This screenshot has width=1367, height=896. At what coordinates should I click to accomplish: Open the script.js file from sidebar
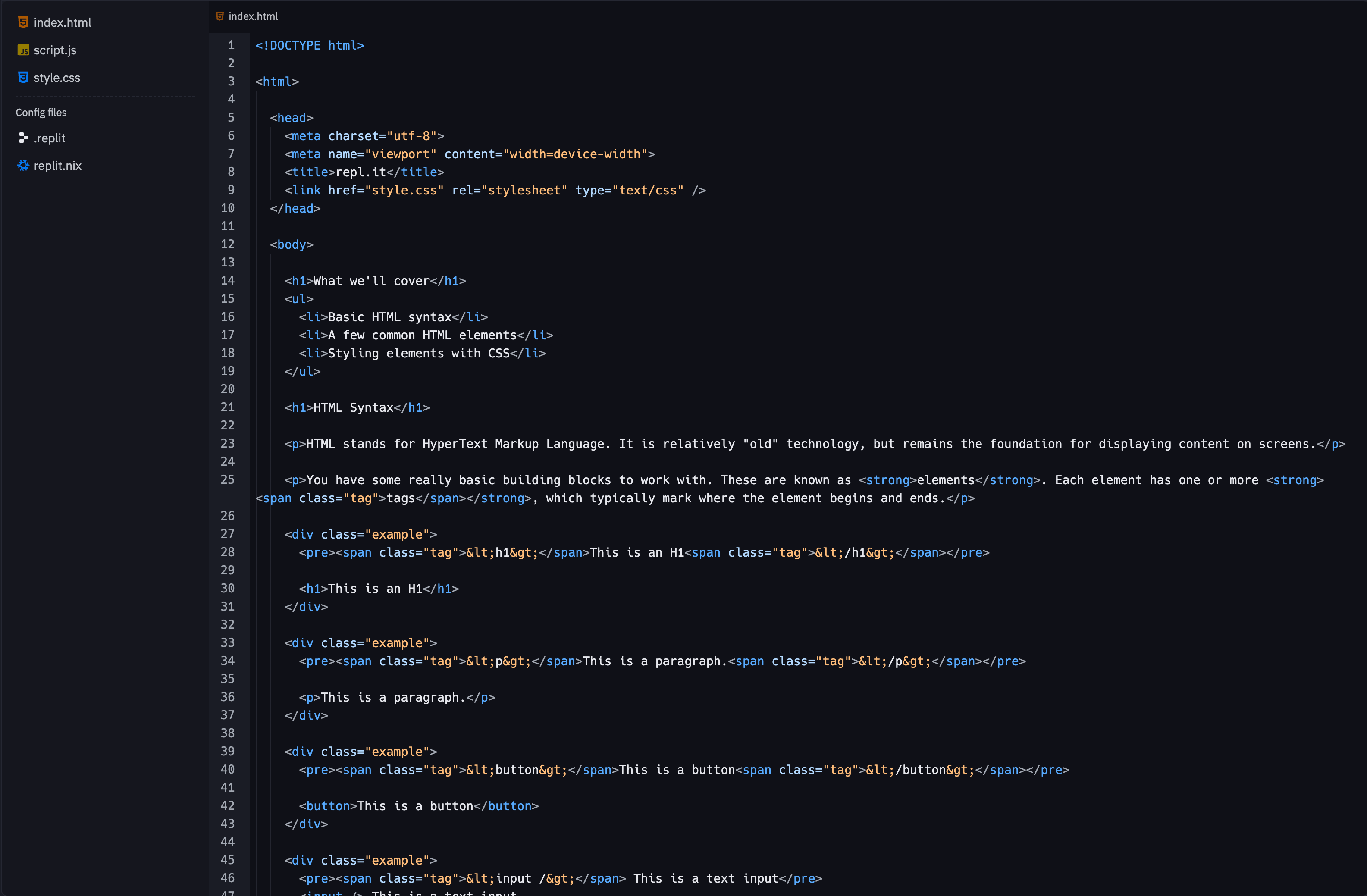pyautogui.click(x=55, y=50)
